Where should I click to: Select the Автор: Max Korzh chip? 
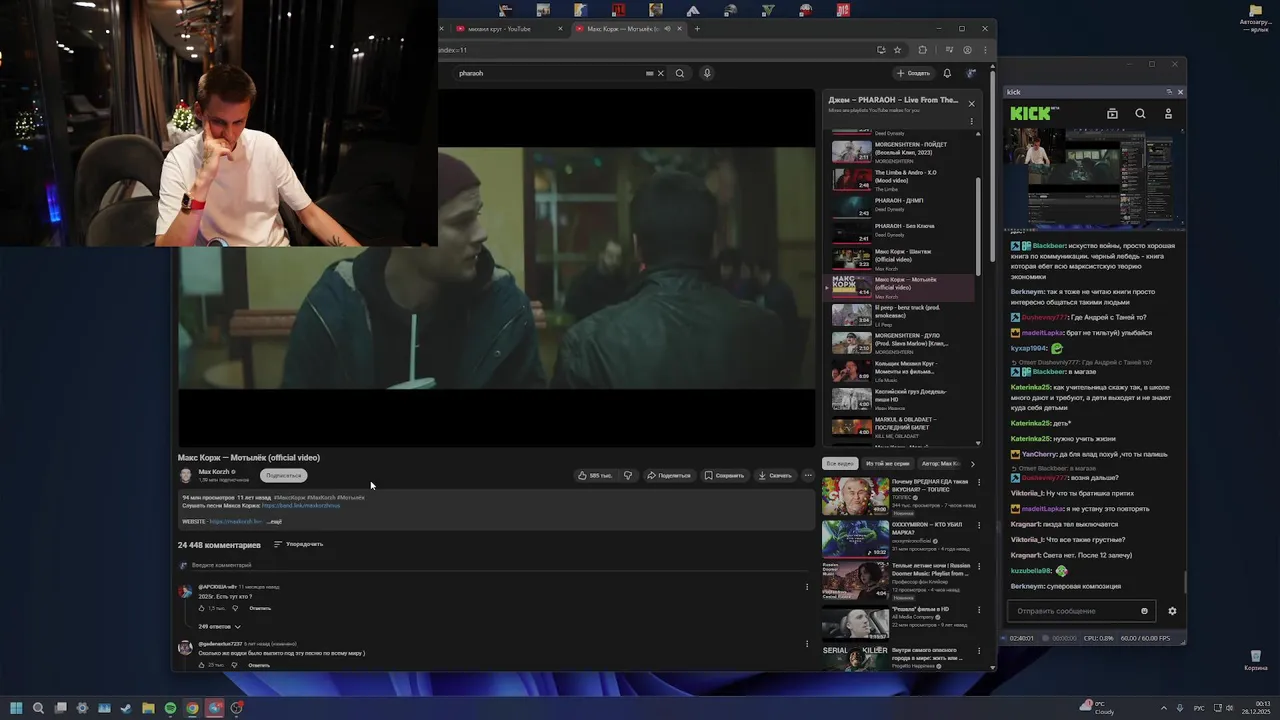tap(940, 463)
